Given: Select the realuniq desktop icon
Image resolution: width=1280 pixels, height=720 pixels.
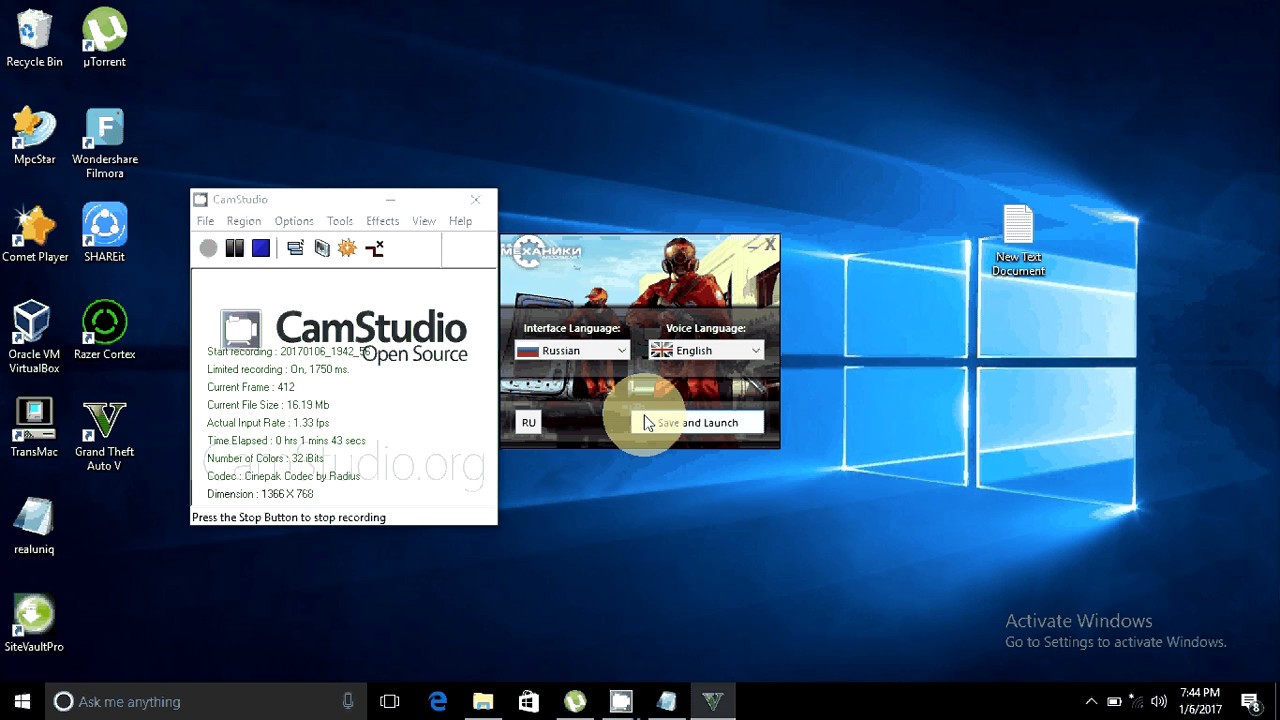Looking at the screenshot, I should coord(34,526).
